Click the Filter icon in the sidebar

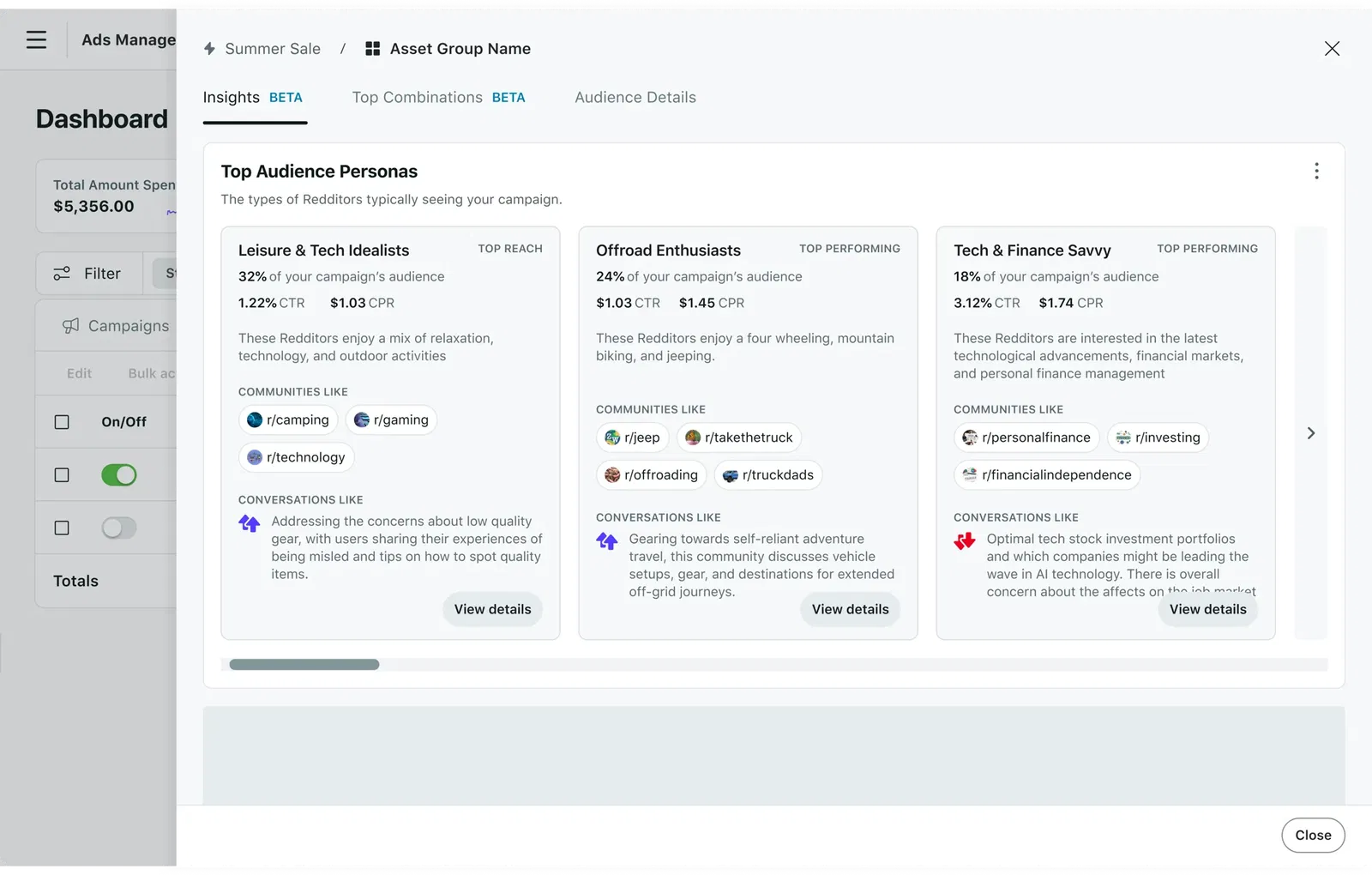coord(62,273)
